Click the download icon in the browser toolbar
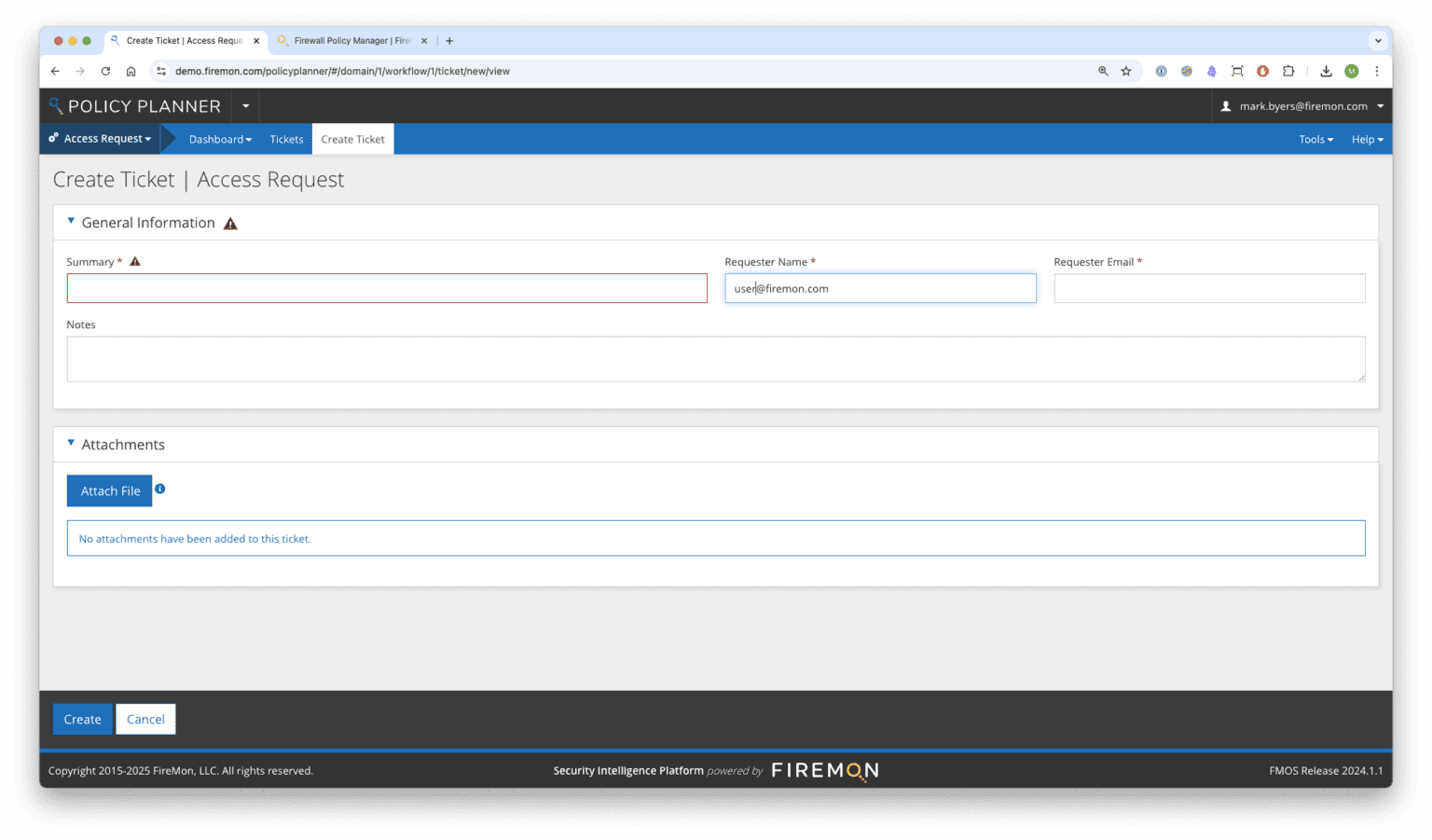Screen dimensions: 1432x840 [x=1326, y=71]
